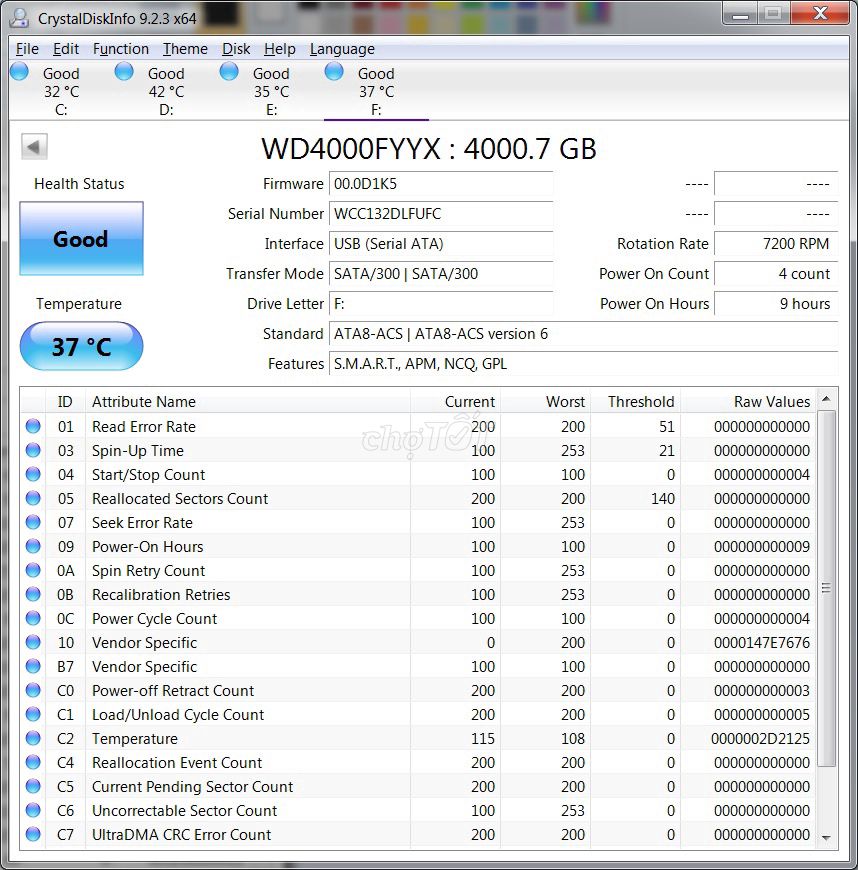Select the Reallocated Sectors Count row text
This screenshot has height=870, width=858.
click(x=180, y=498)
